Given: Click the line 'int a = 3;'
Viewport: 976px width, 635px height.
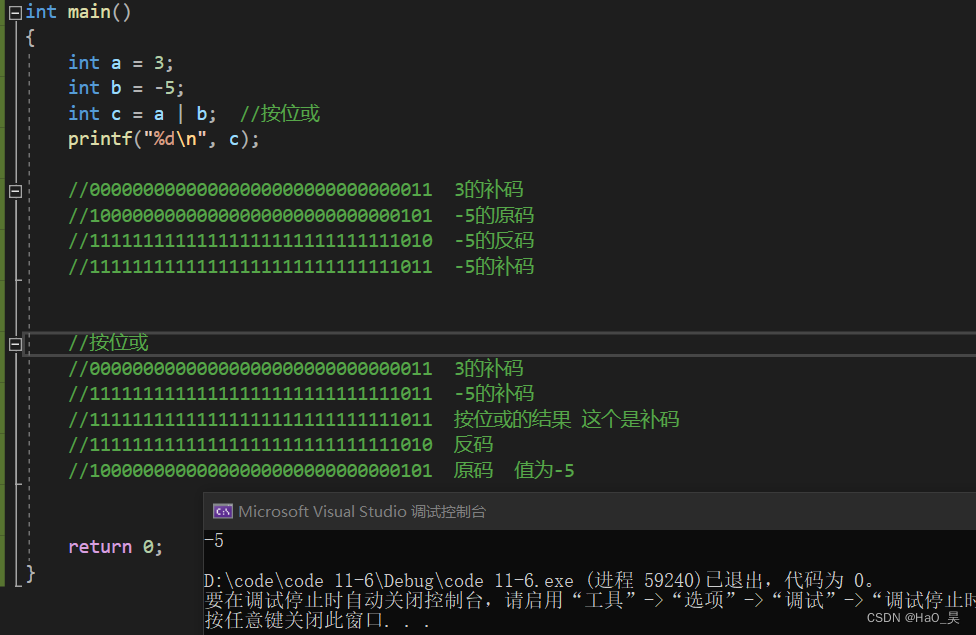Looking at the screenshot, I should click(x=121, y=63).
